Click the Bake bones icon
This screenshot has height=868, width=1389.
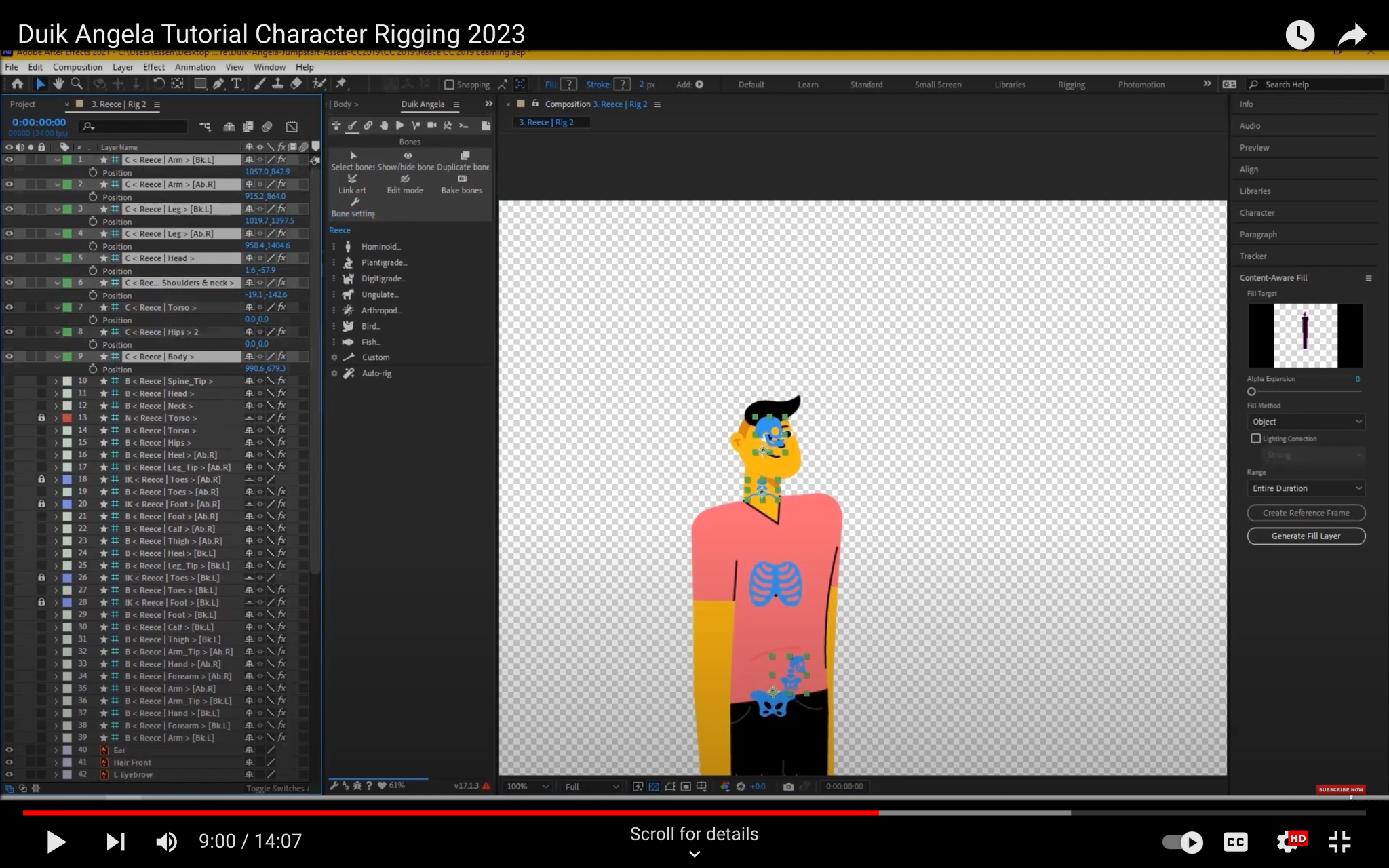pyautogui.click(x=462, y=179)
